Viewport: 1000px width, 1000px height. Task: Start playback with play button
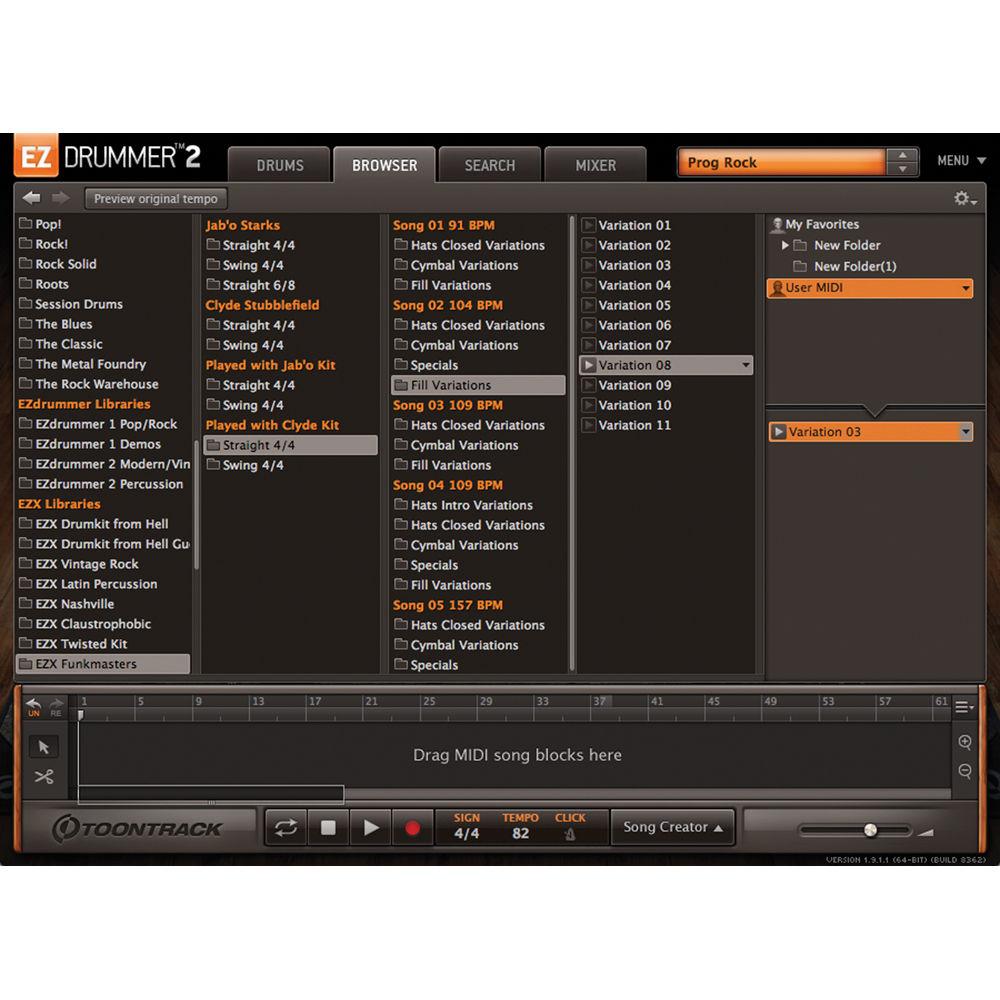[x=371, y=828]
